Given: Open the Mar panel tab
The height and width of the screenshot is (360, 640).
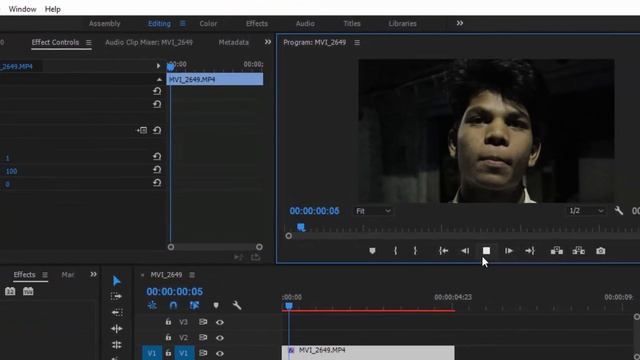Looking at the screenshot, I should 68,275.
